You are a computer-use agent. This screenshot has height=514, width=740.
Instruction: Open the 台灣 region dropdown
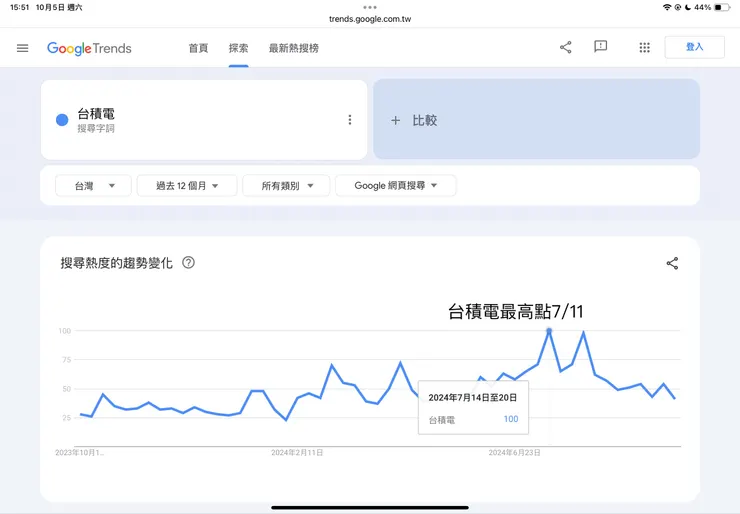tap(93, 185)
